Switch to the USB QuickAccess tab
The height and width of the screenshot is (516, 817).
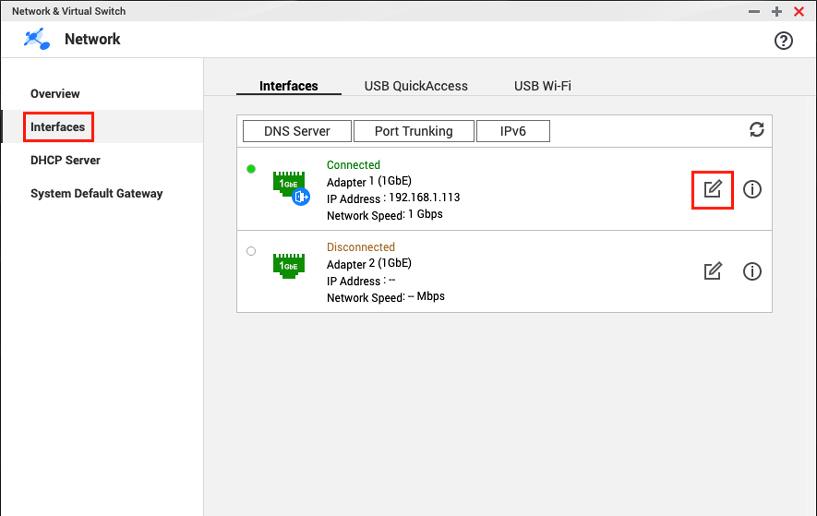pos(416,86)
